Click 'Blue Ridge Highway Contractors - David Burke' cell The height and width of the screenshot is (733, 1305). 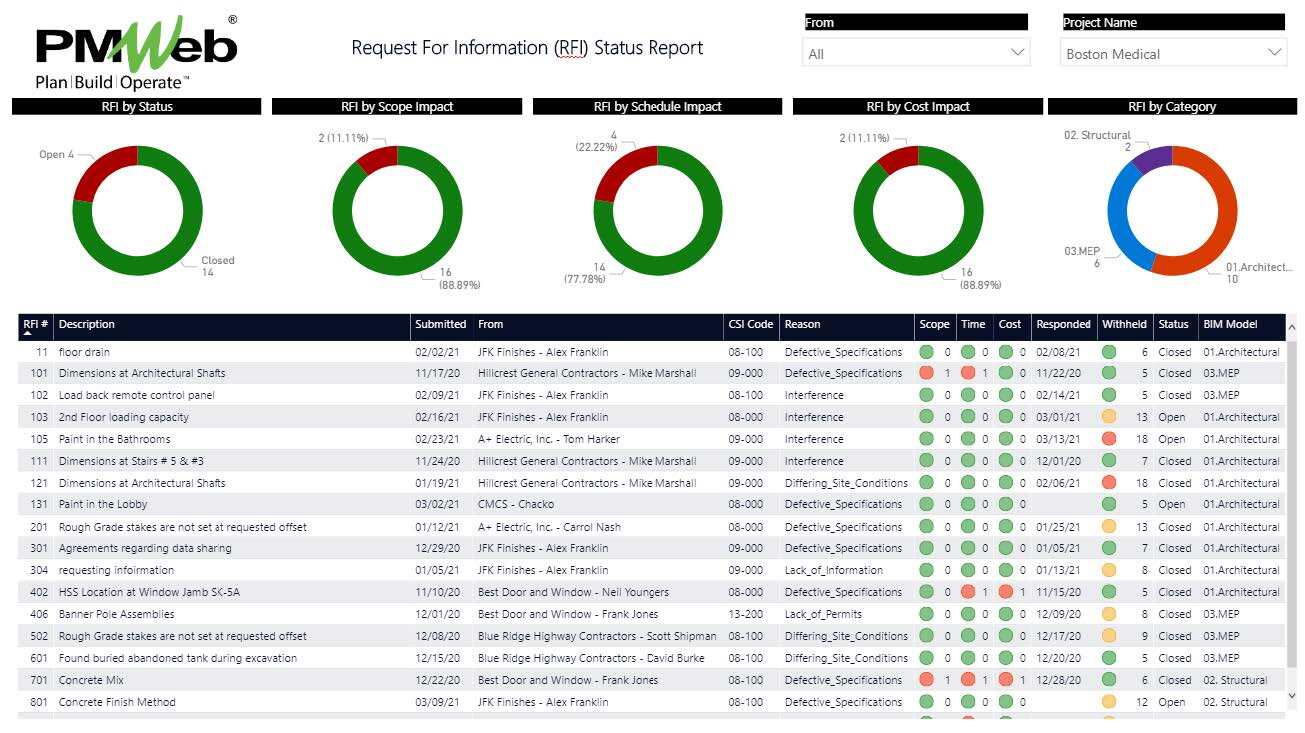591,658
